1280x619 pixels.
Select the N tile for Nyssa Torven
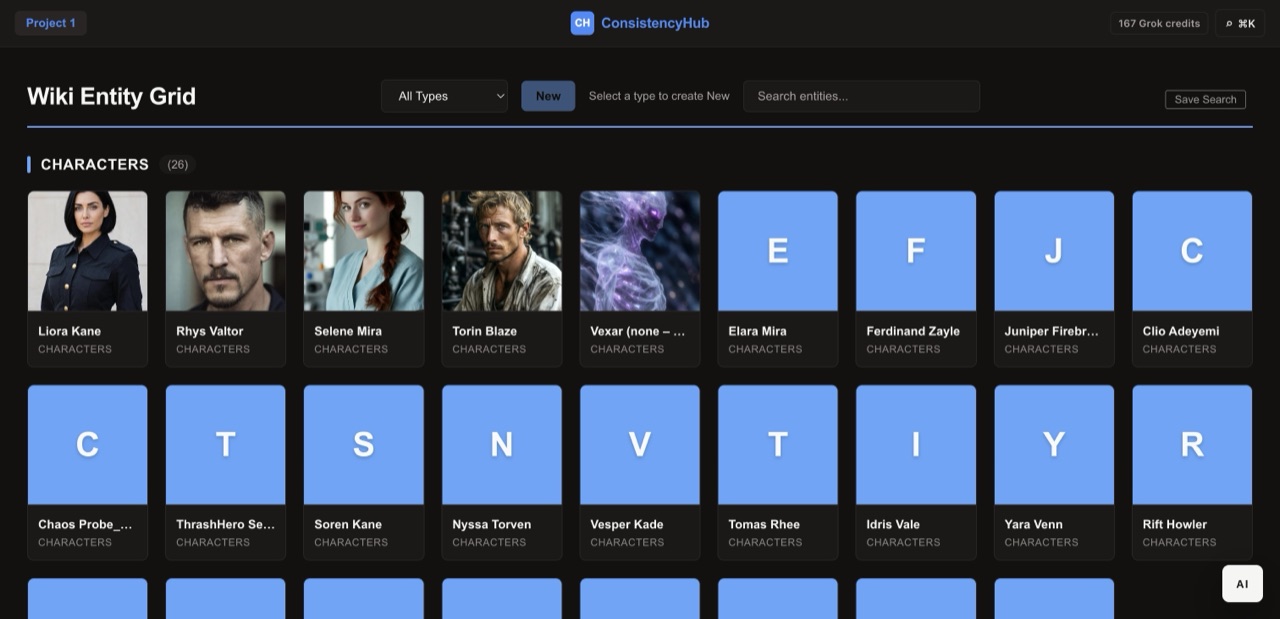click(502, 445)
